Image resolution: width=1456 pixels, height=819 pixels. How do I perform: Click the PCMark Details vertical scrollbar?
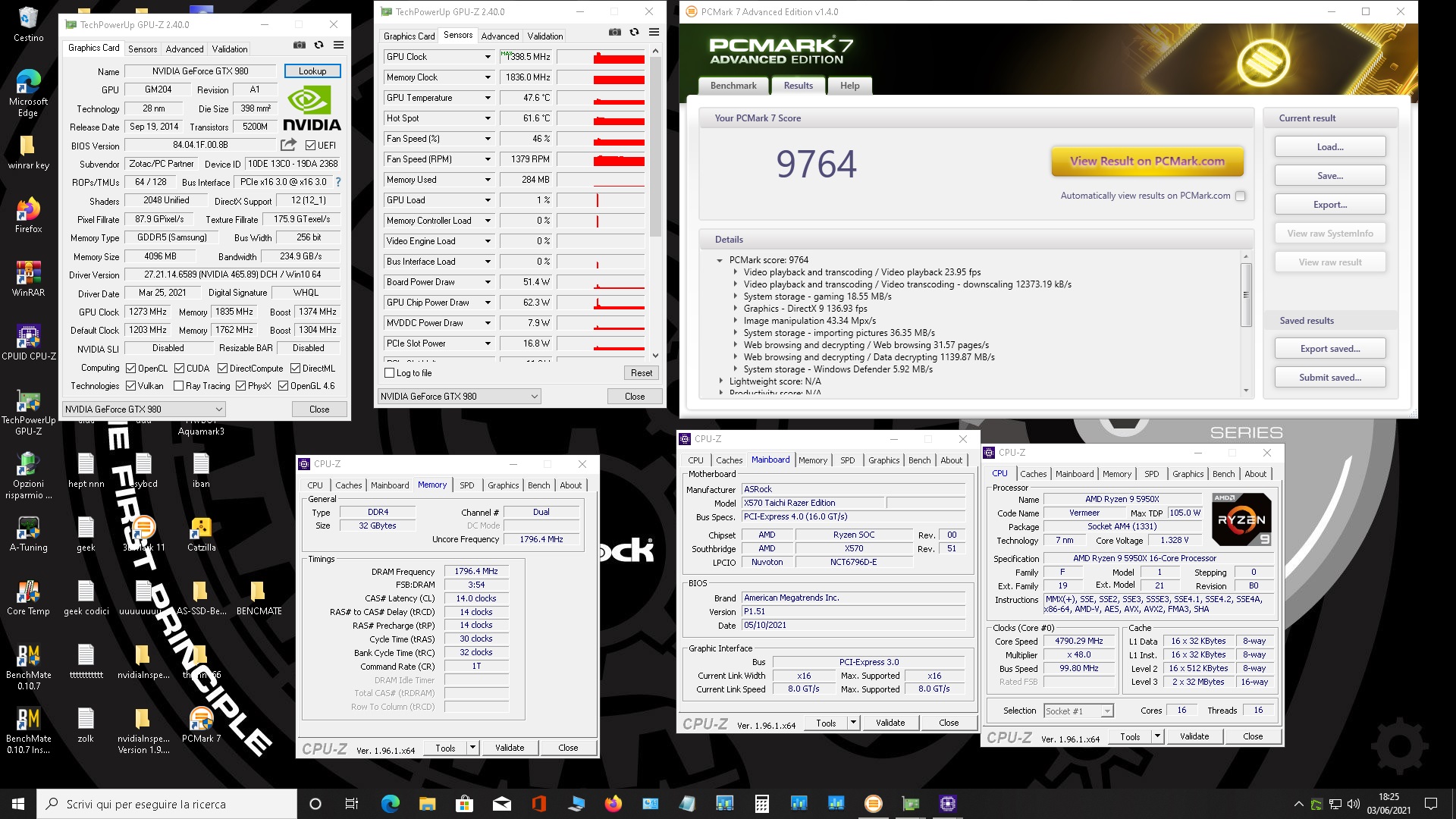pos(1245,324)
